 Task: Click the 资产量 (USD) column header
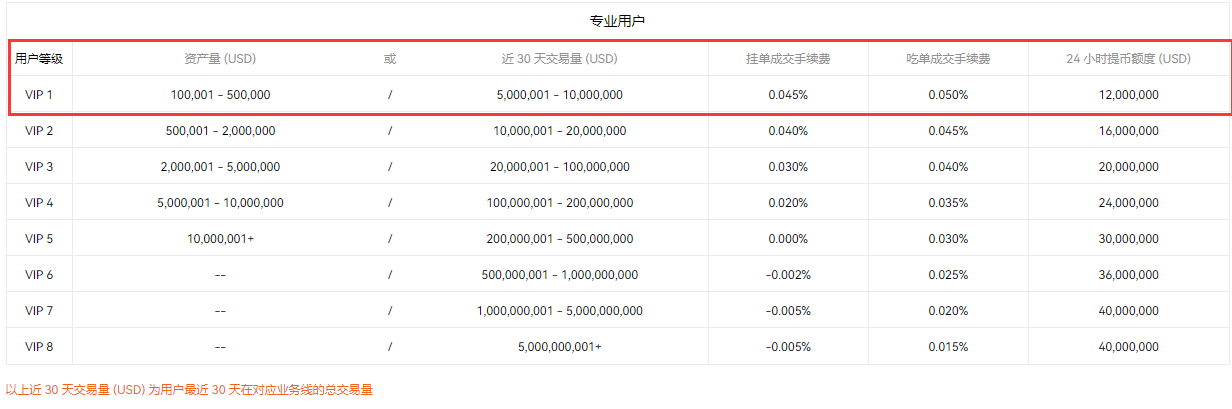[x=220, y=59]
